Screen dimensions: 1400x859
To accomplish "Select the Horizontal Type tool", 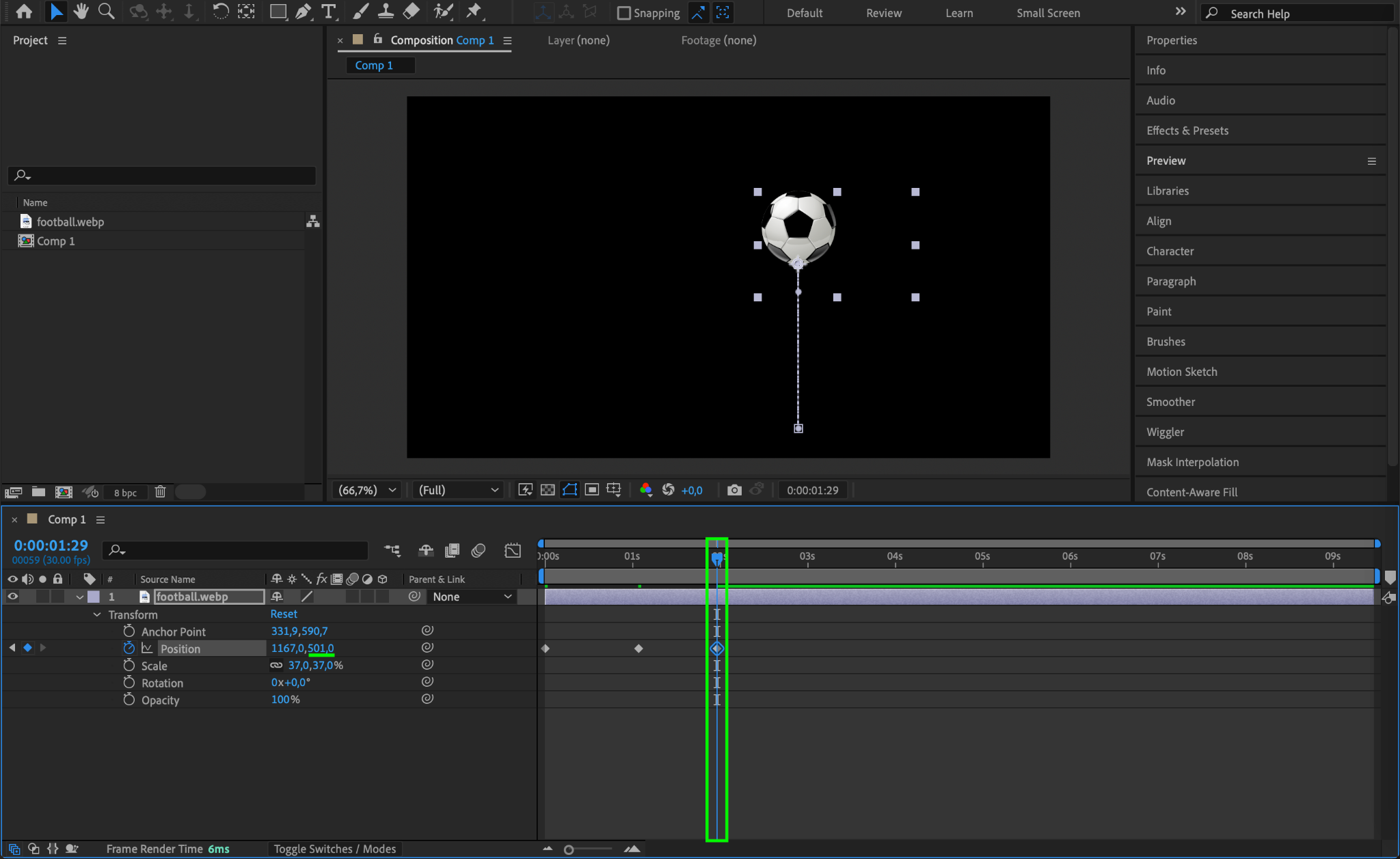I will tap(328, 12).
